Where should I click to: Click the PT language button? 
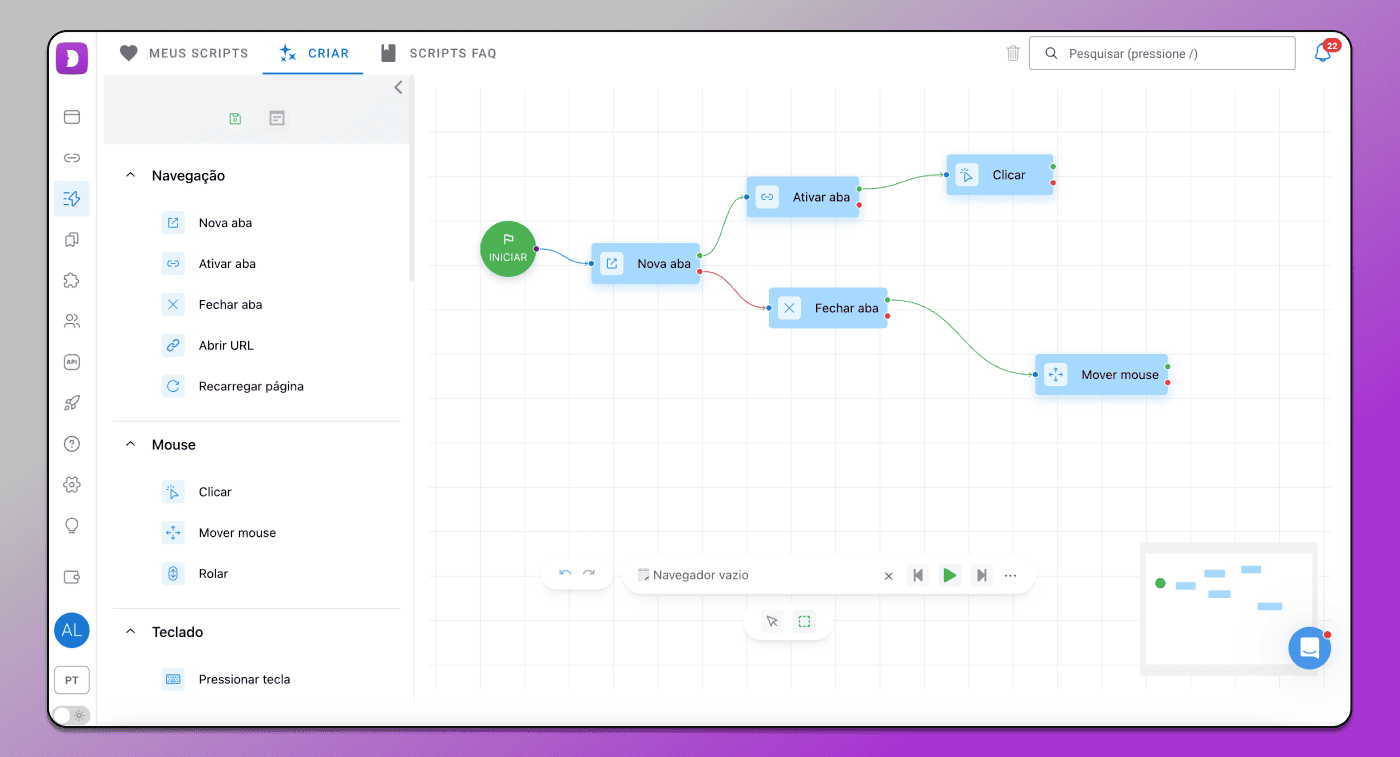click(x=72, y=680)
